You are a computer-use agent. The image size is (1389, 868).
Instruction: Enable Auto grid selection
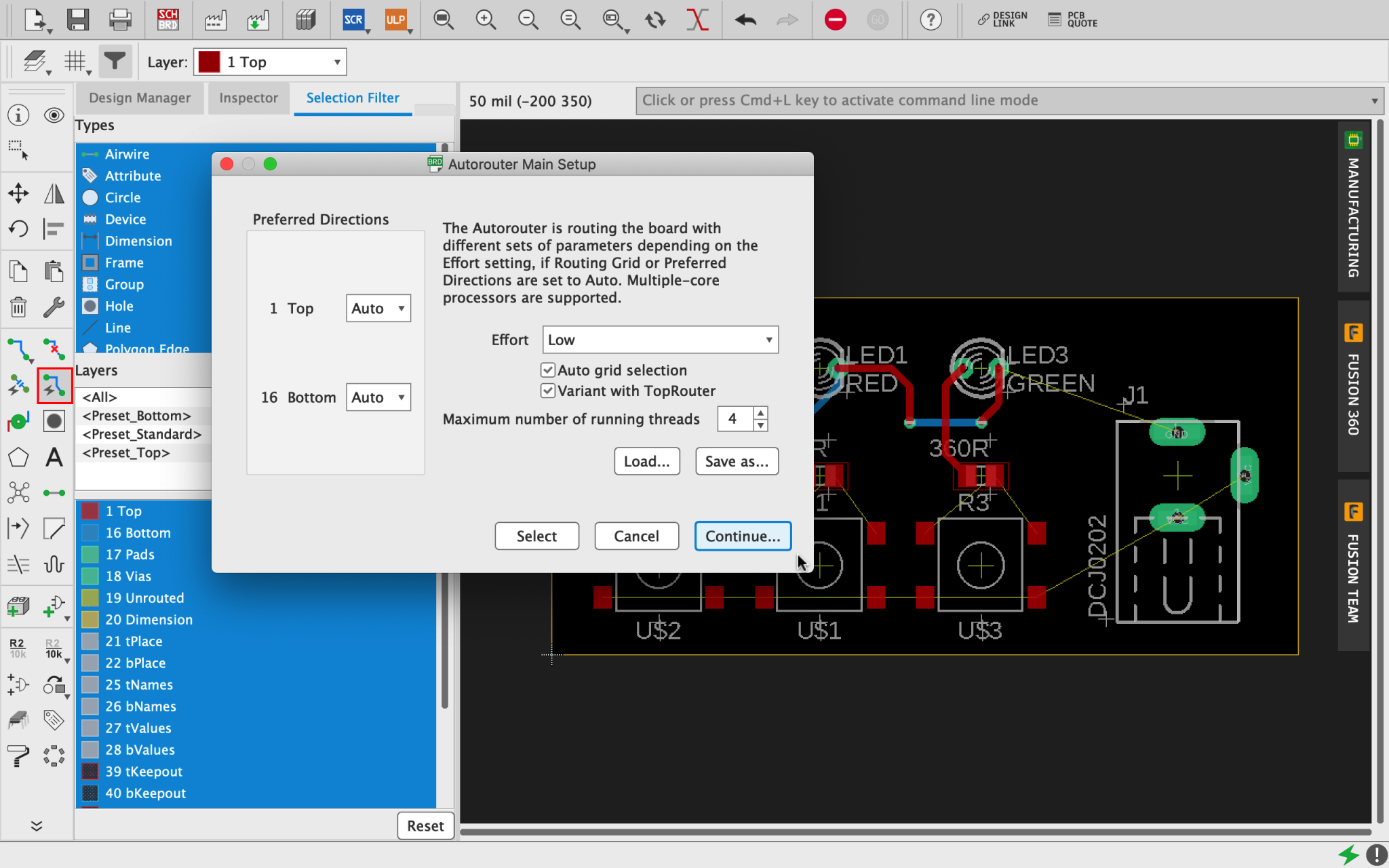[x=548, y=370]
